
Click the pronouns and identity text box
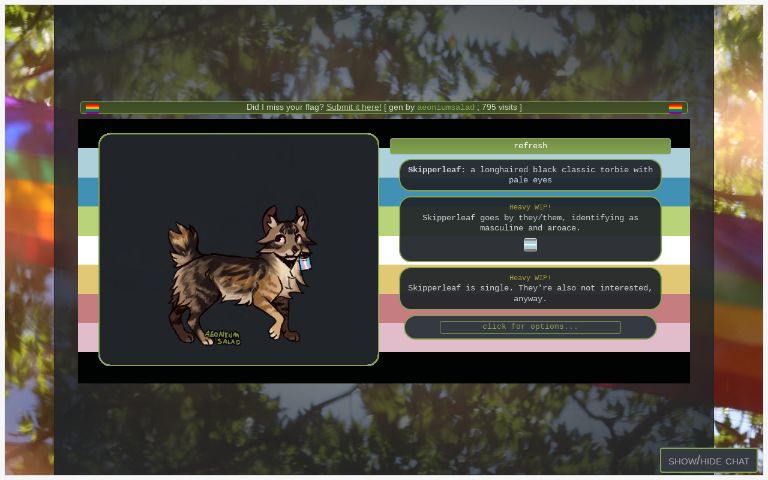(530, 223)
